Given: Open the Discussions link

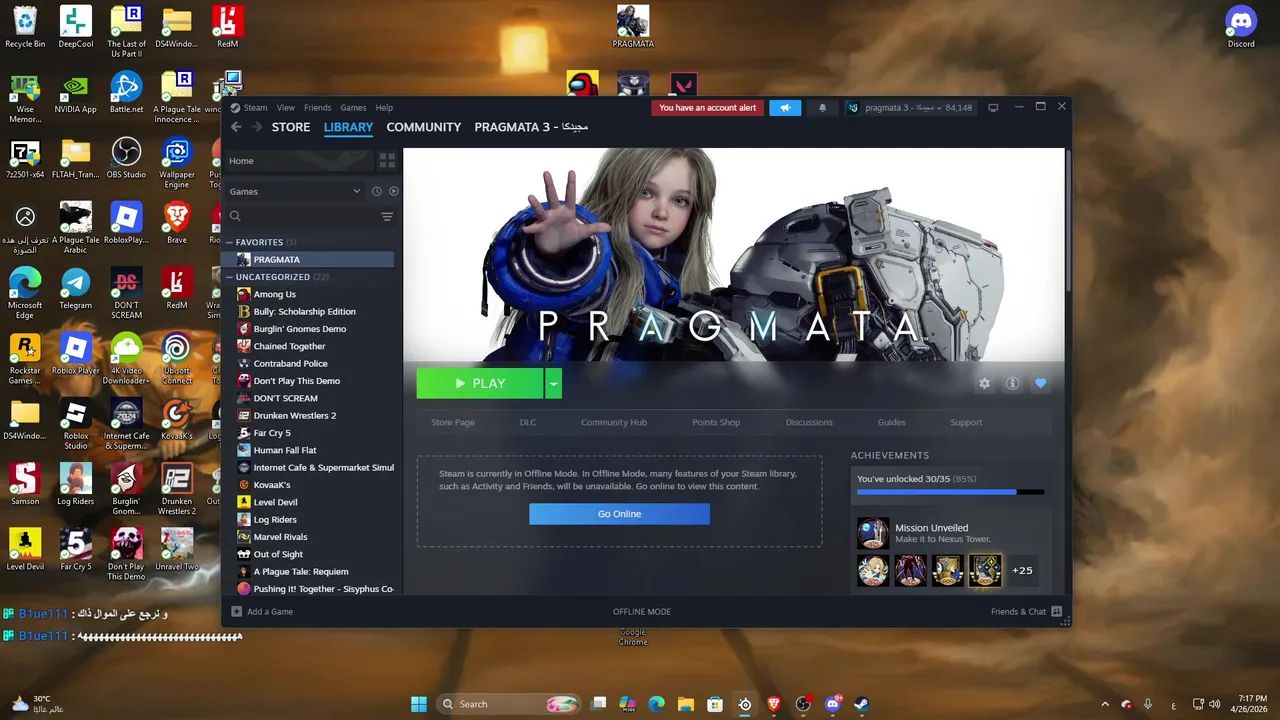Looking at the screenshot, I should click(x=809, y=422).
